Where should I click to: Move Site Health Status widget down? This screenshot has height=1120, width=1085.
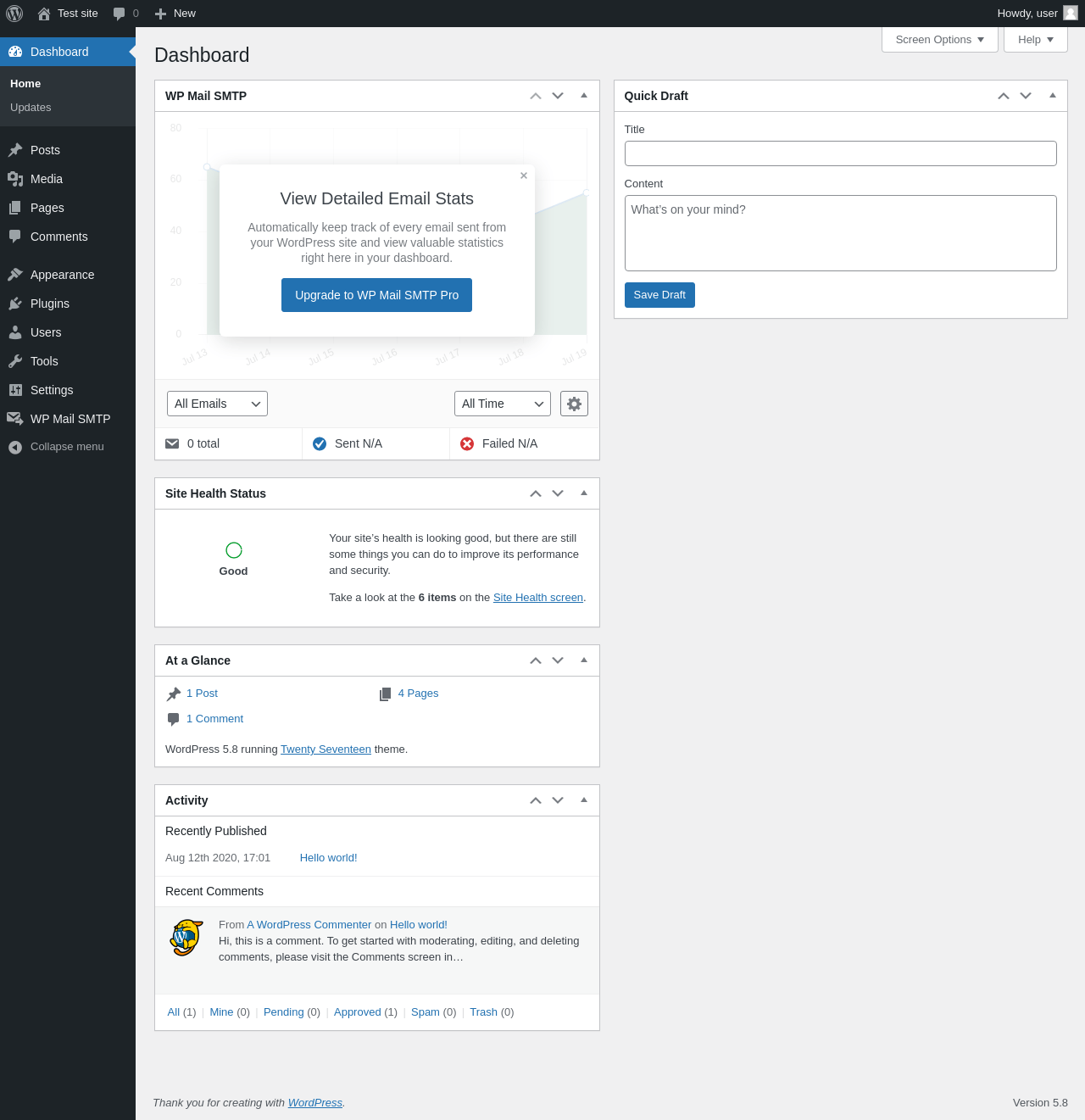click(558, 493)
